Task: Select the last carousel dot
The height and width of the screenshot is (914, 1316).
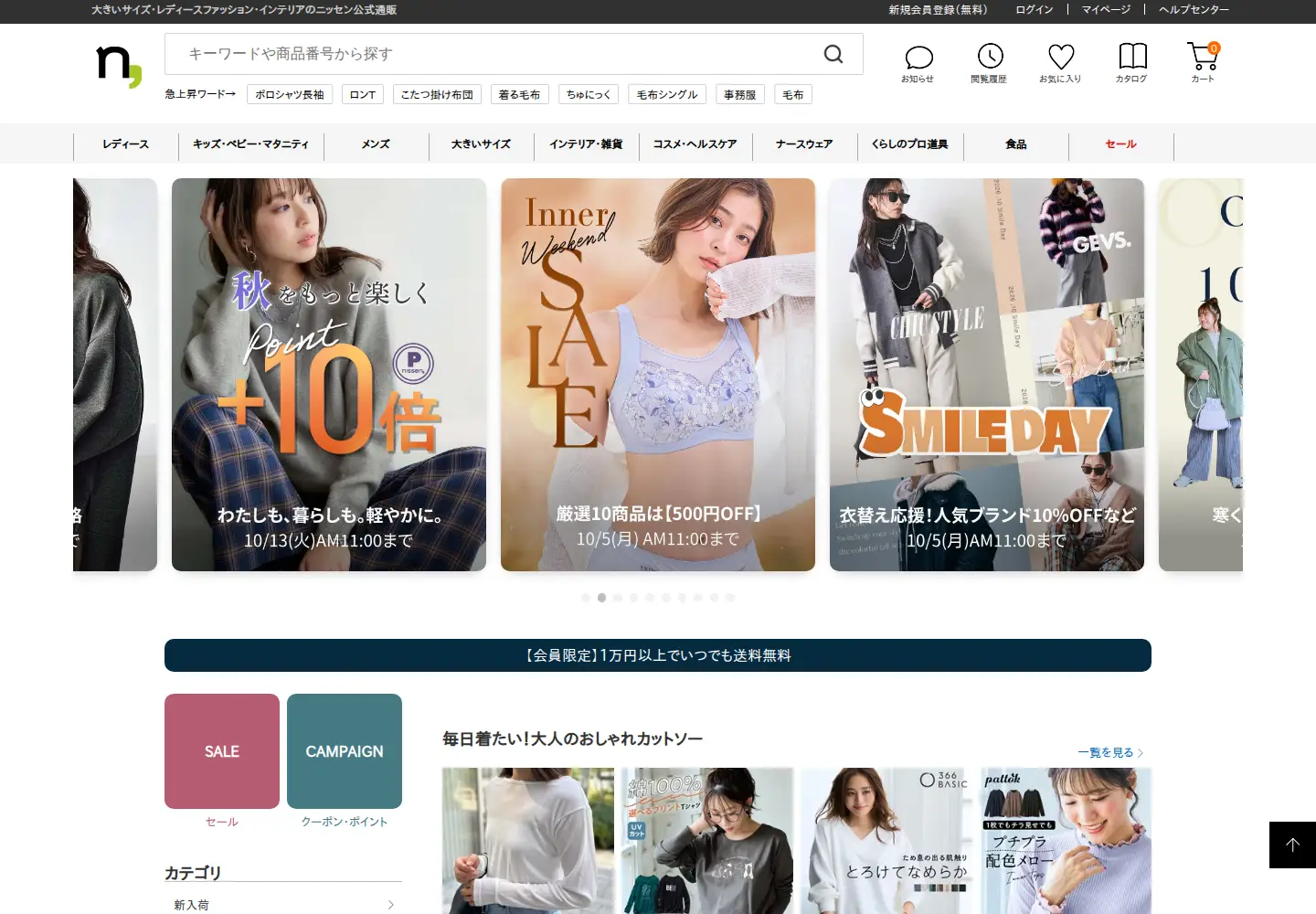Action: point(730,598)
